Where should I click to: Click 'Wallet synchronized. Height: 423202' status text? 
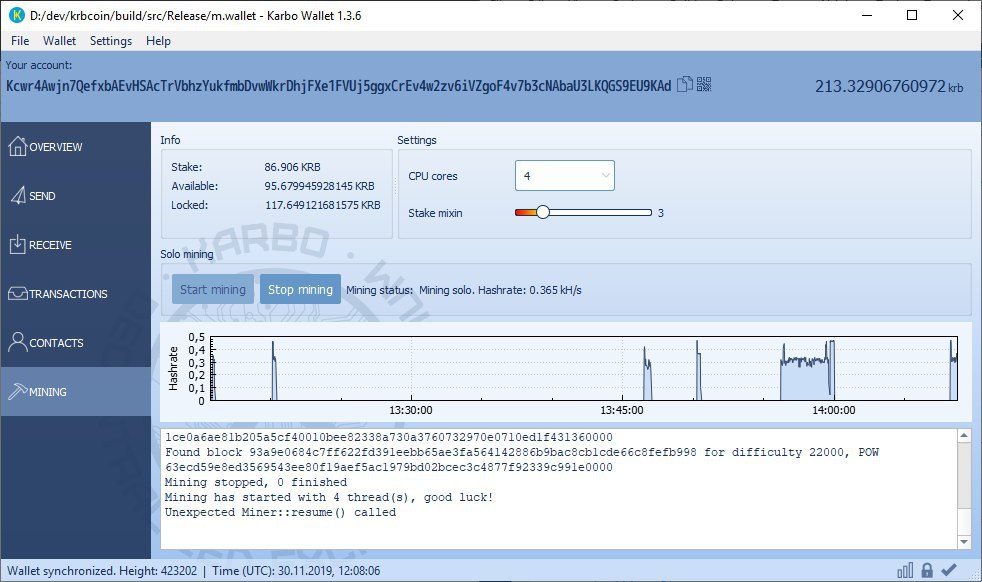point(102,571)
